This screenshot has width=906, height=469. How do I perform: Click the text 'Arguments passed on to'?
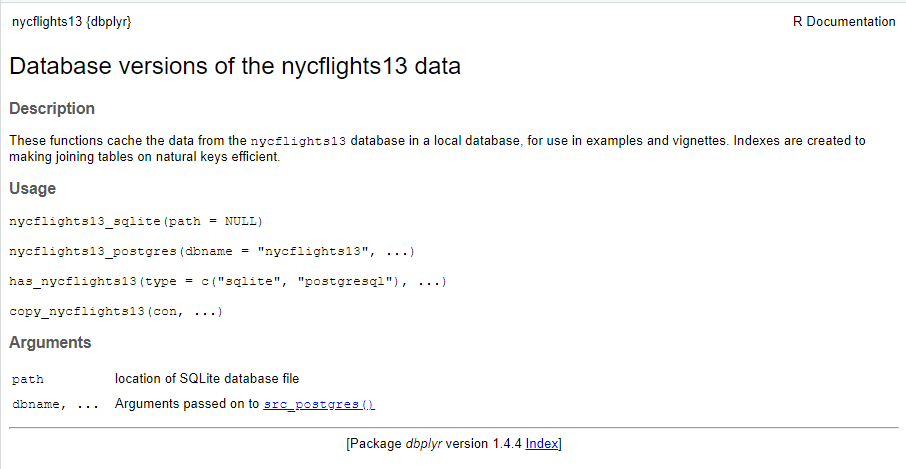[187, 404]
